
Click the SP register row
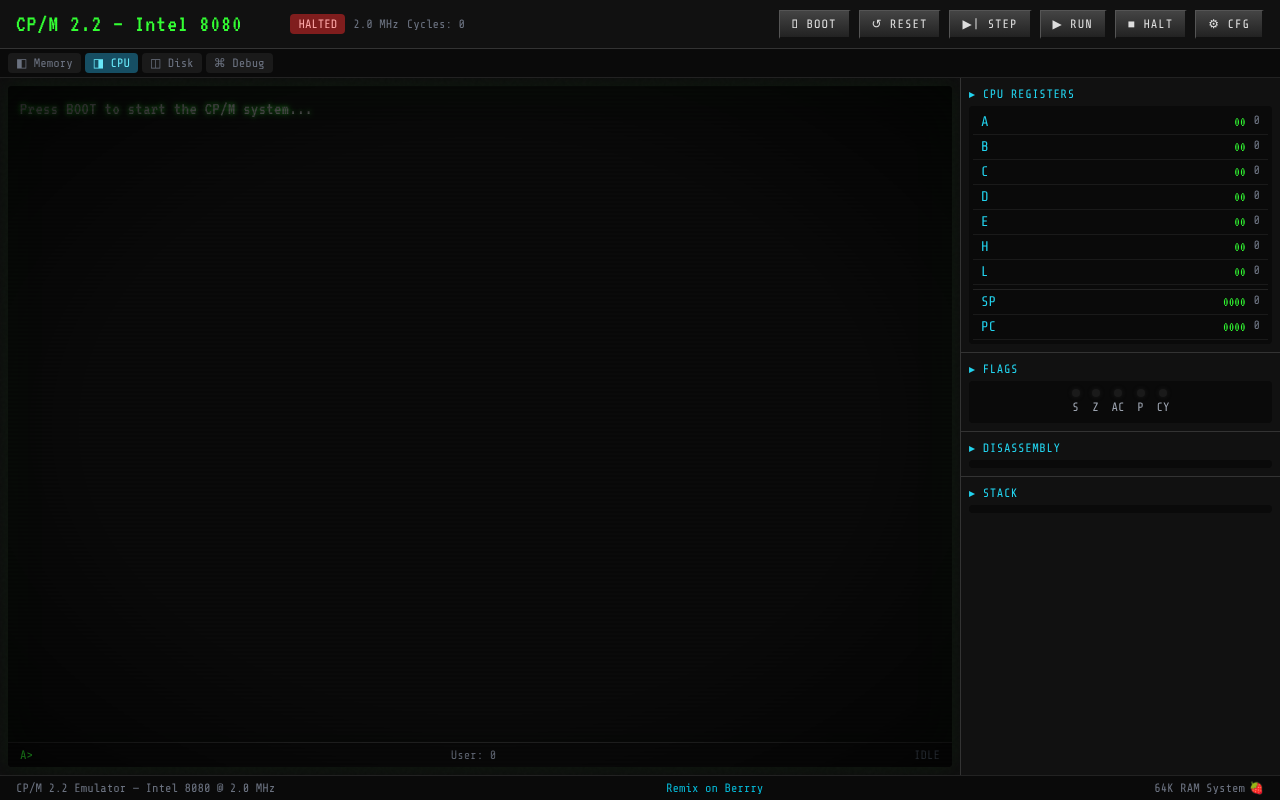(1120, 302)
